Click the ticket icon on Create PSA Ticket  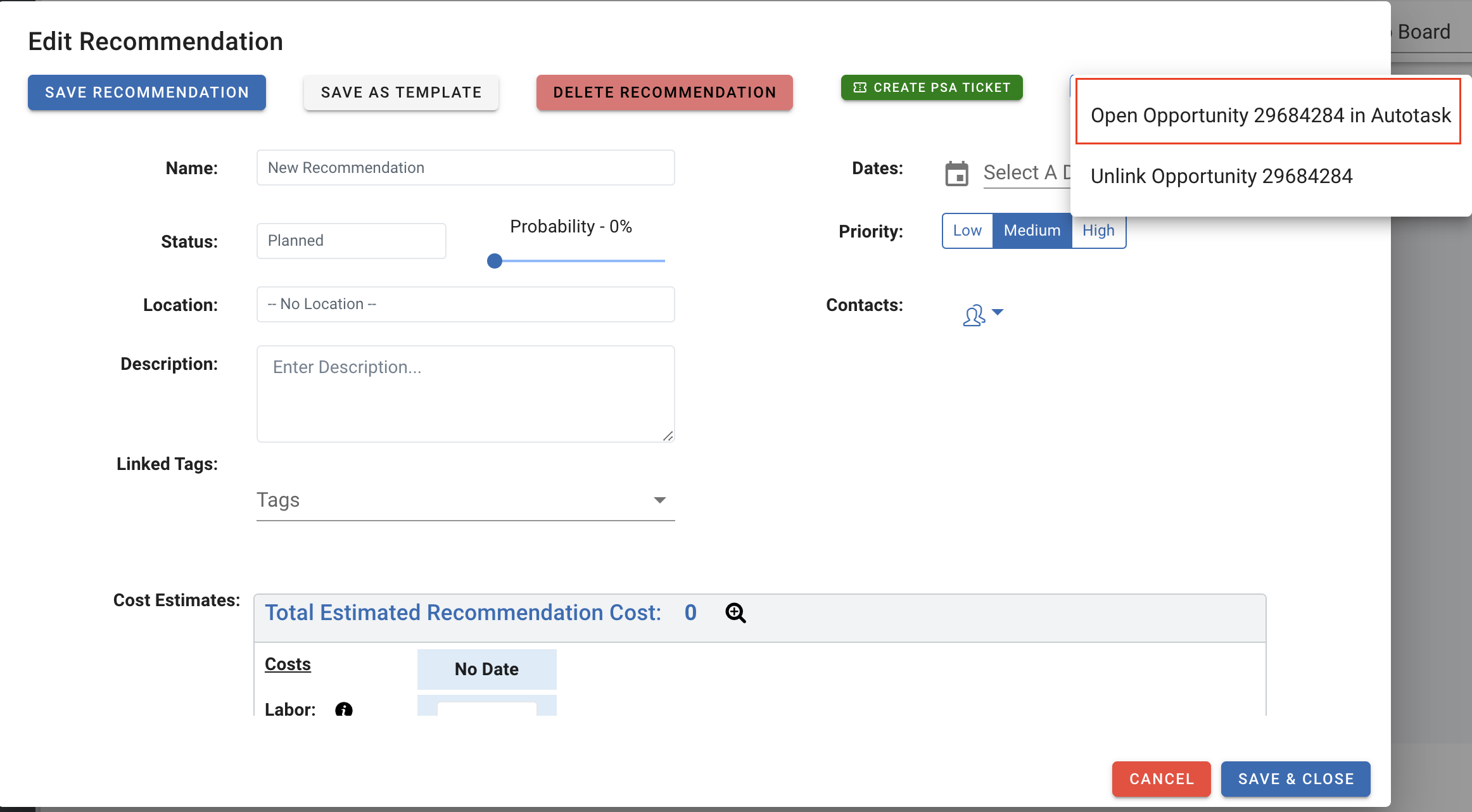860,87
